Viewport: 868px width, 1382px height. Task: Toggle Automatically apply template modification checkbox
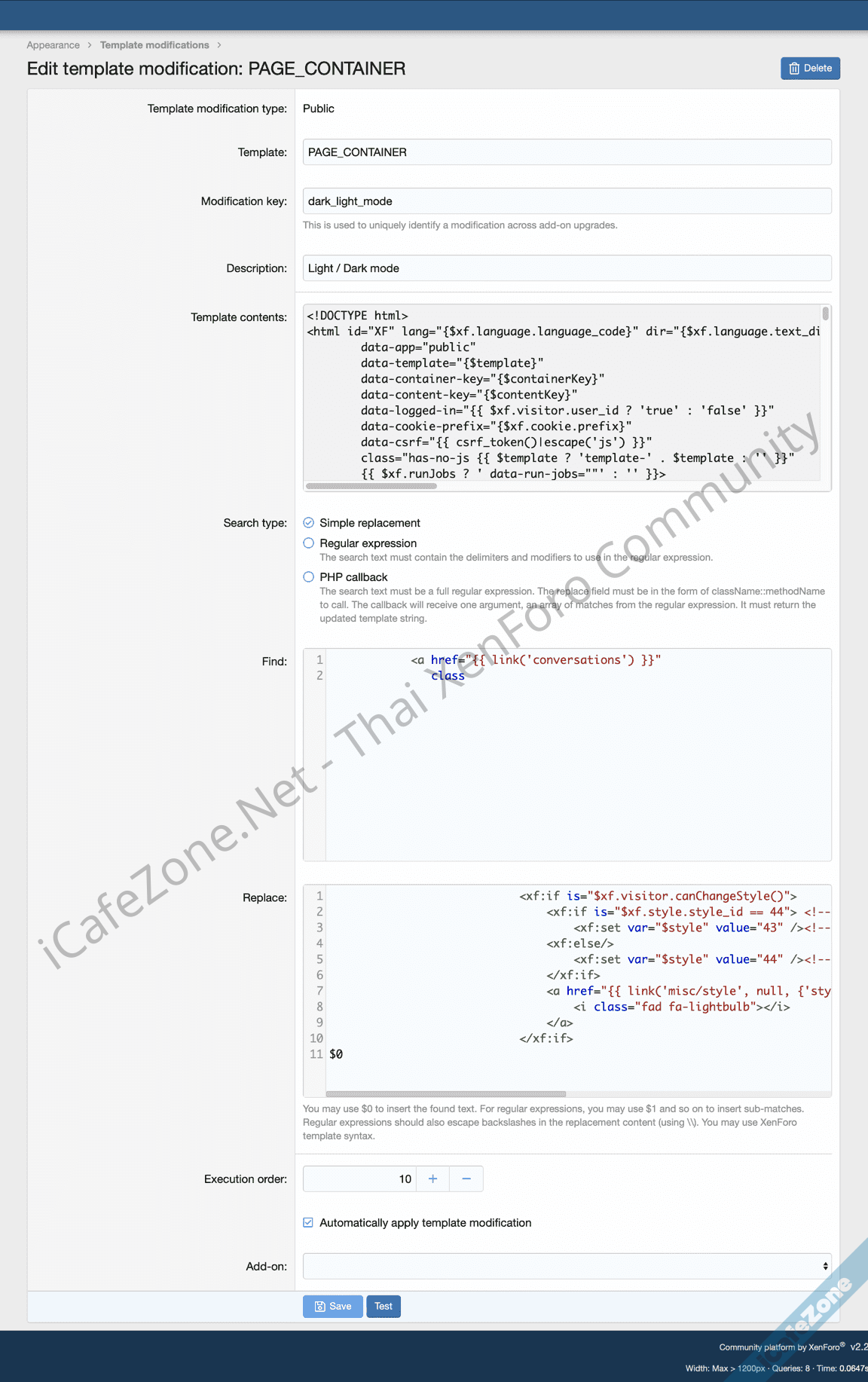308,1222
